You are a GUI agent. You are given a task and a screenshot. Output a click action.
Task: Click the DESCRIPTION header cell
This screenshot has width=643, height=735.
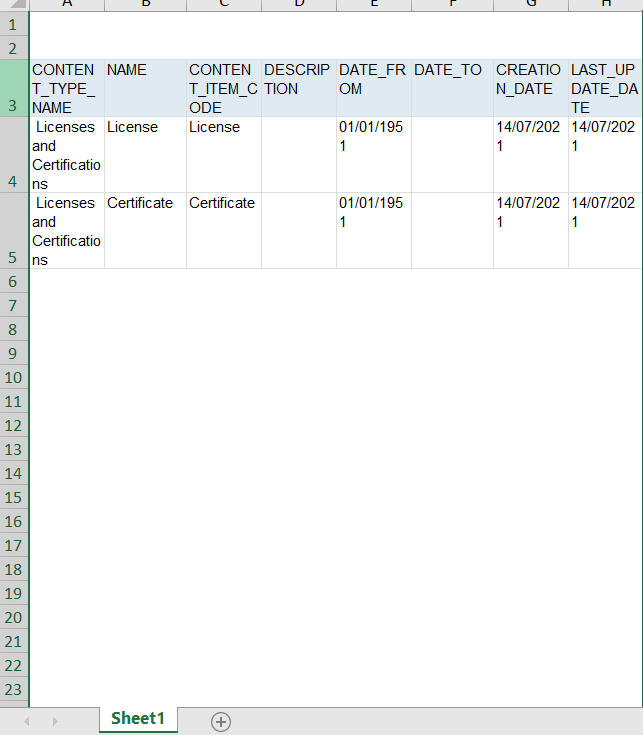click(x=299, y=88)
